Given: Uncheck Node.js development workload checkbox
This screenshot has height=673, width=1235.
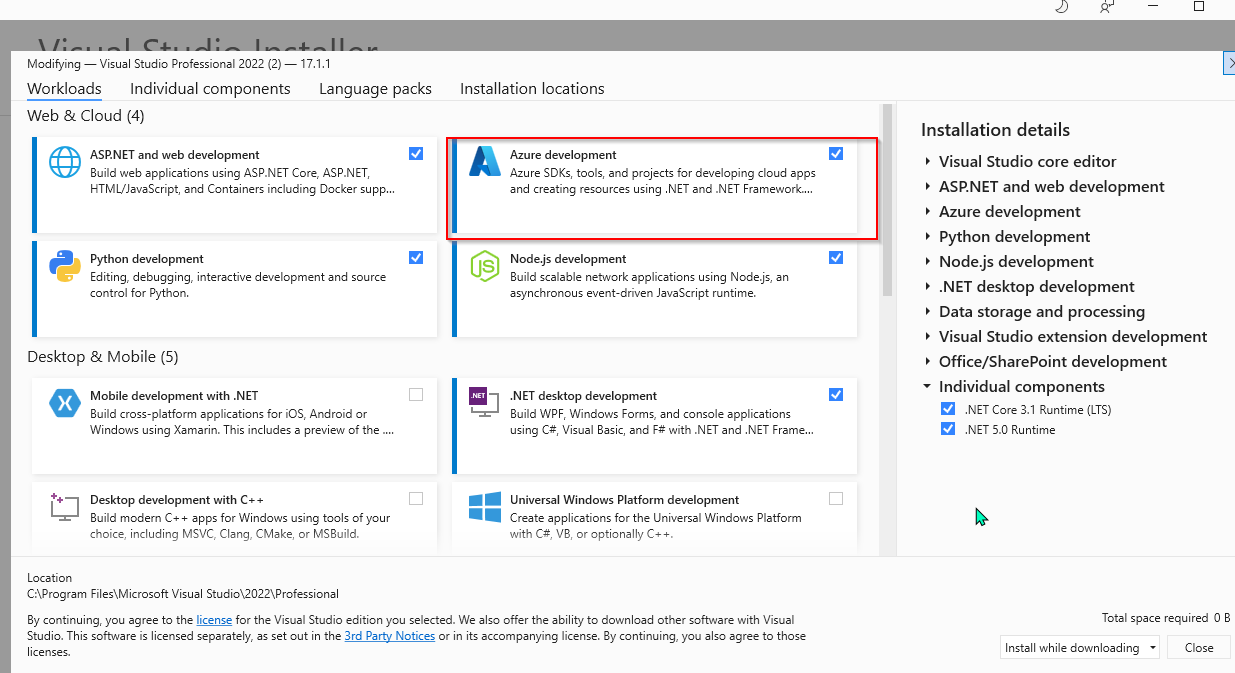Looking at the screenshot, I should click(x=836, y=258).
